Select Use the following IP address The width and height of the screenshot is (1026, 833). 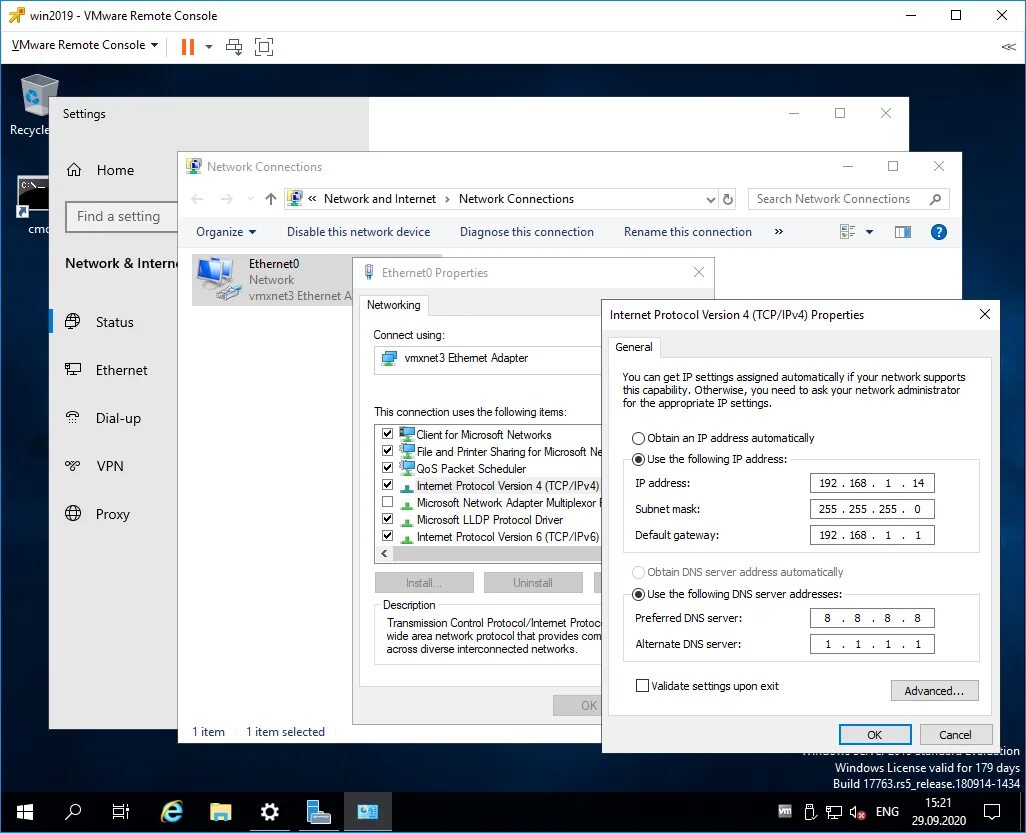(709, 459)
